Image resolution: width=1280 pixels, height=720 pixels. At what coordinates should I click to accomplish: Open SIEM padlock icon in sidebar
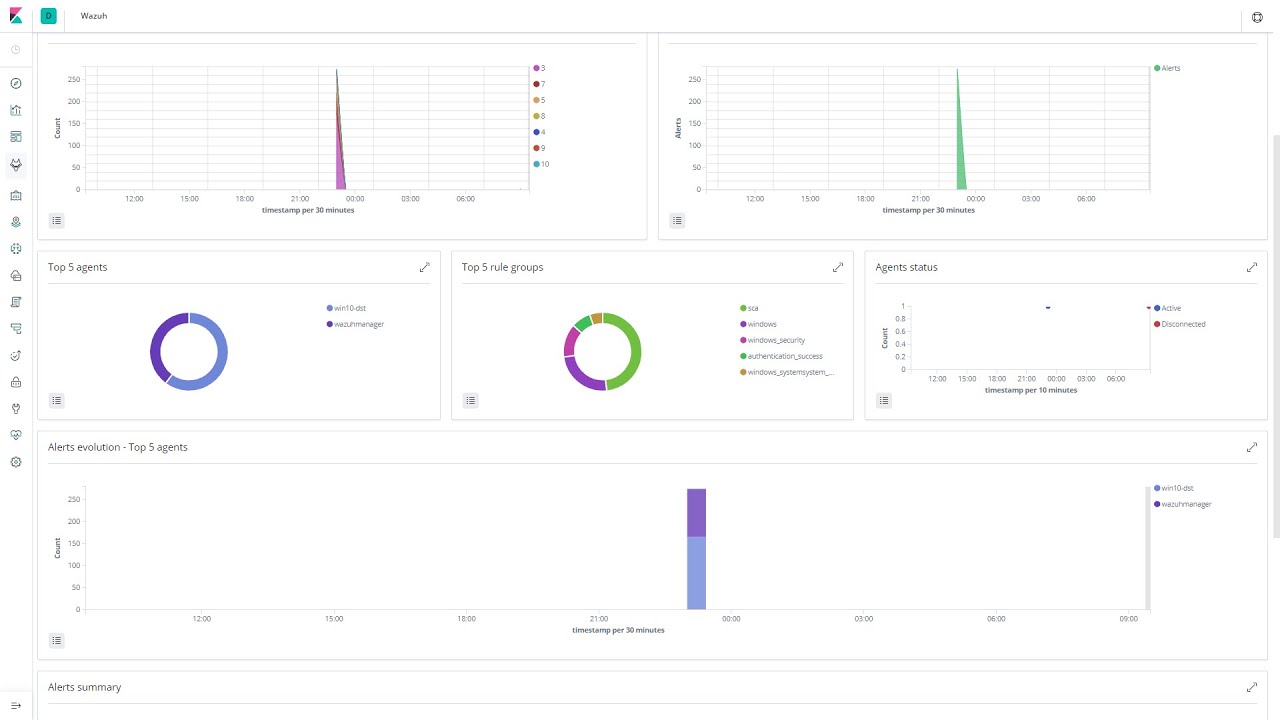16,382
